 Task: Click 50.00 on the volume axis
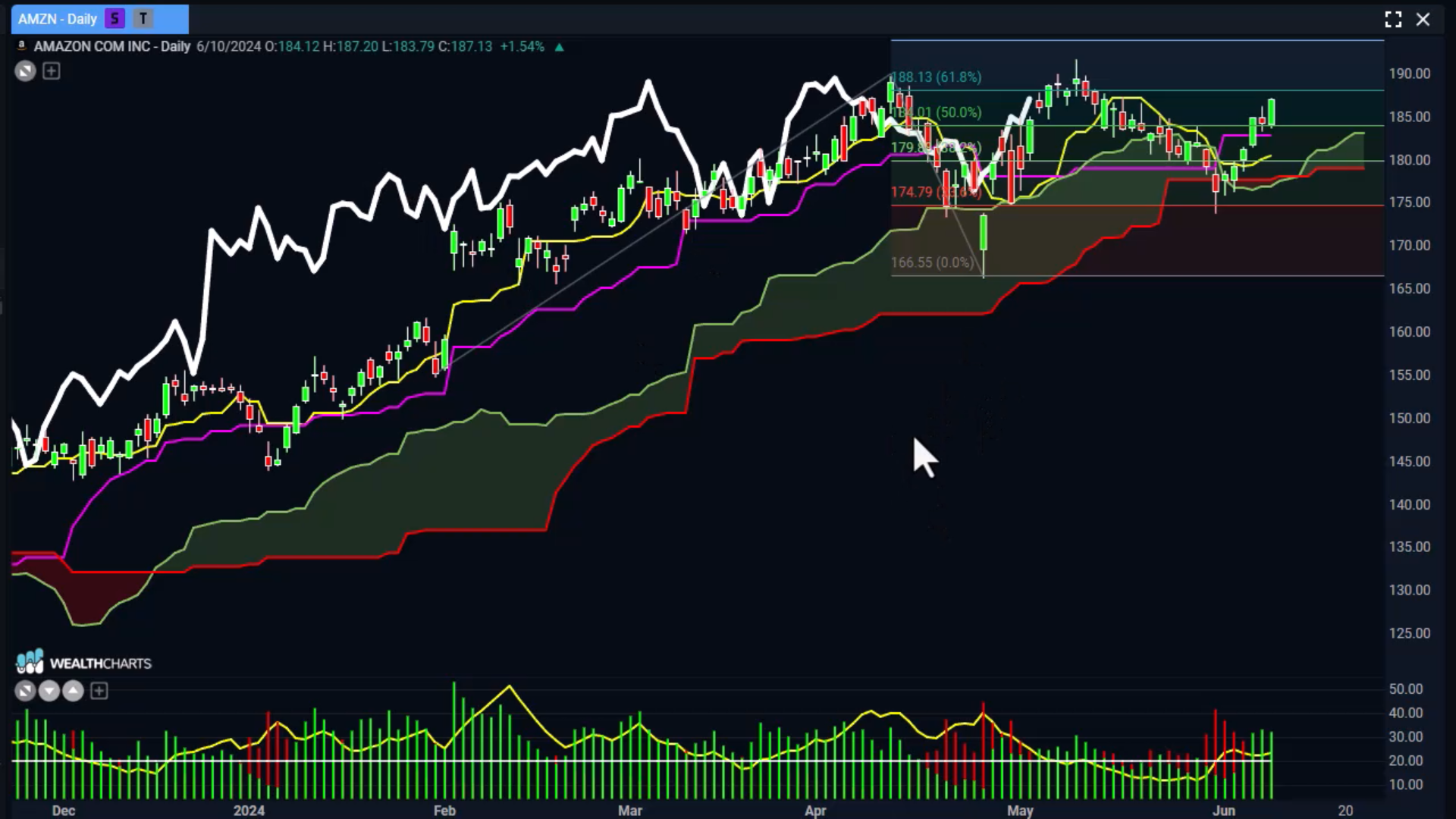tap(1406, 689)
